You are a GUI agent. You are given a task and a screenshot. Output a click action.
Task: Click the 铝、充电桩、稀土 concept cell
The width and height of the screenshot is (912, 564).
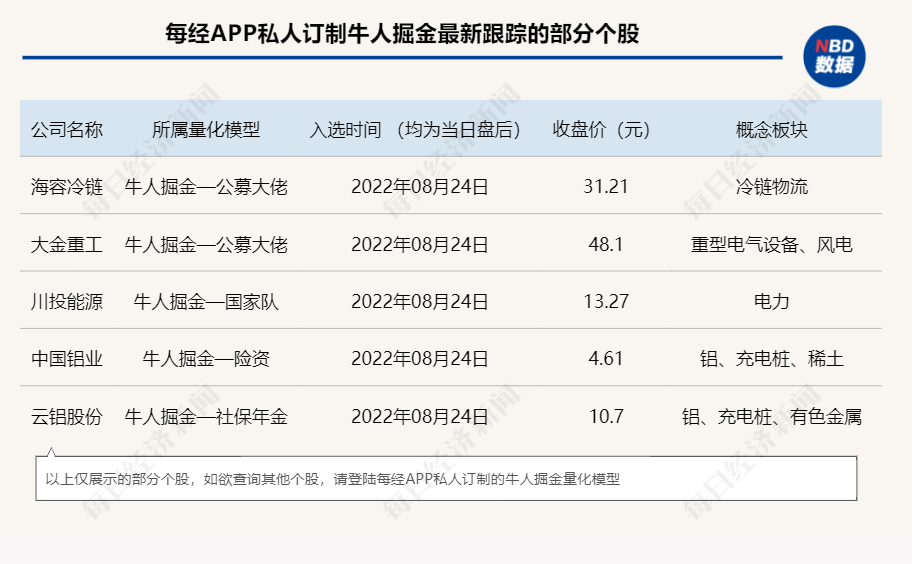point(771,359)
